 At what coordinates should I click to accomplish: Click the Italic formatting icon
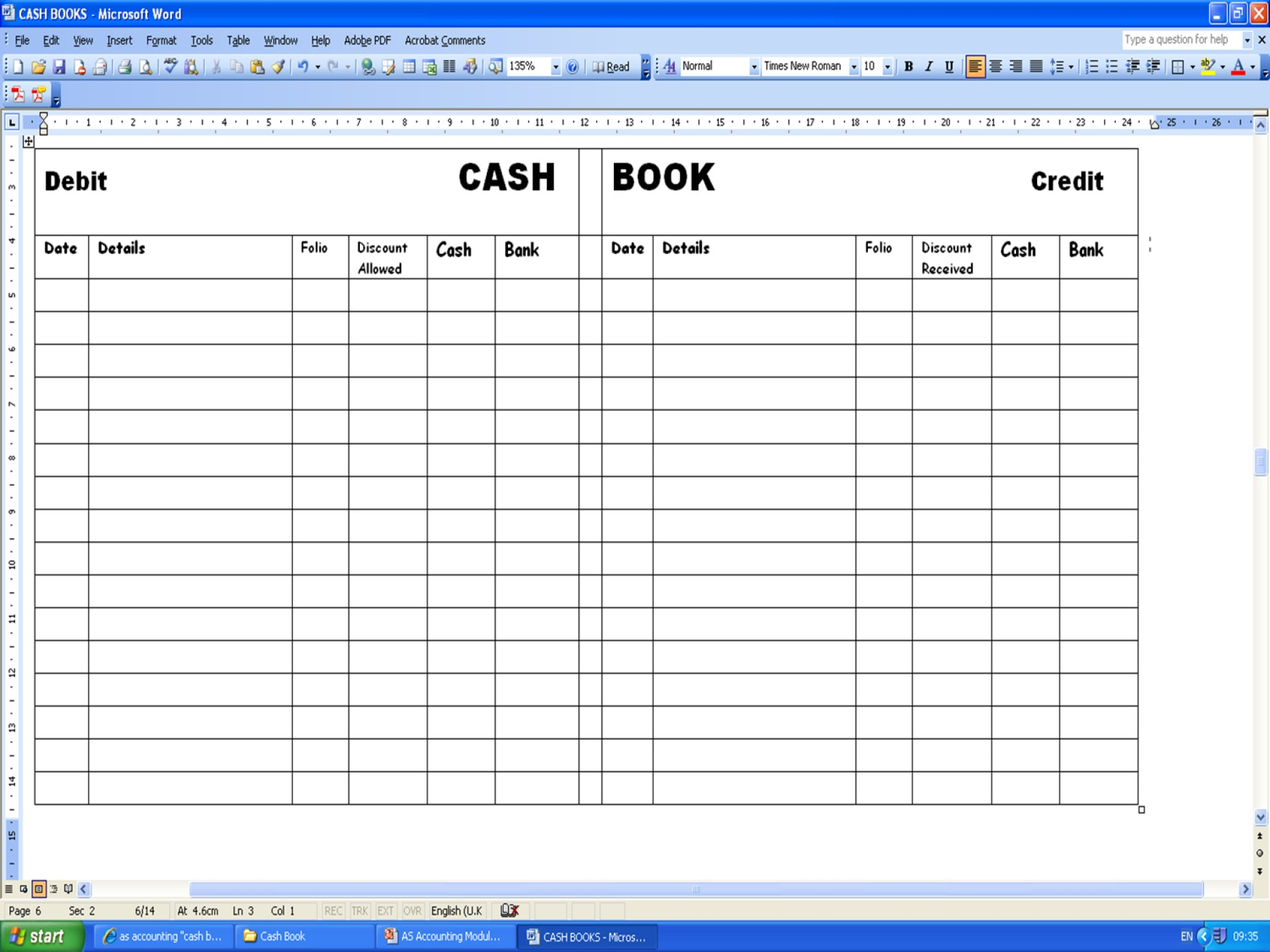click(x=927, y=67)
